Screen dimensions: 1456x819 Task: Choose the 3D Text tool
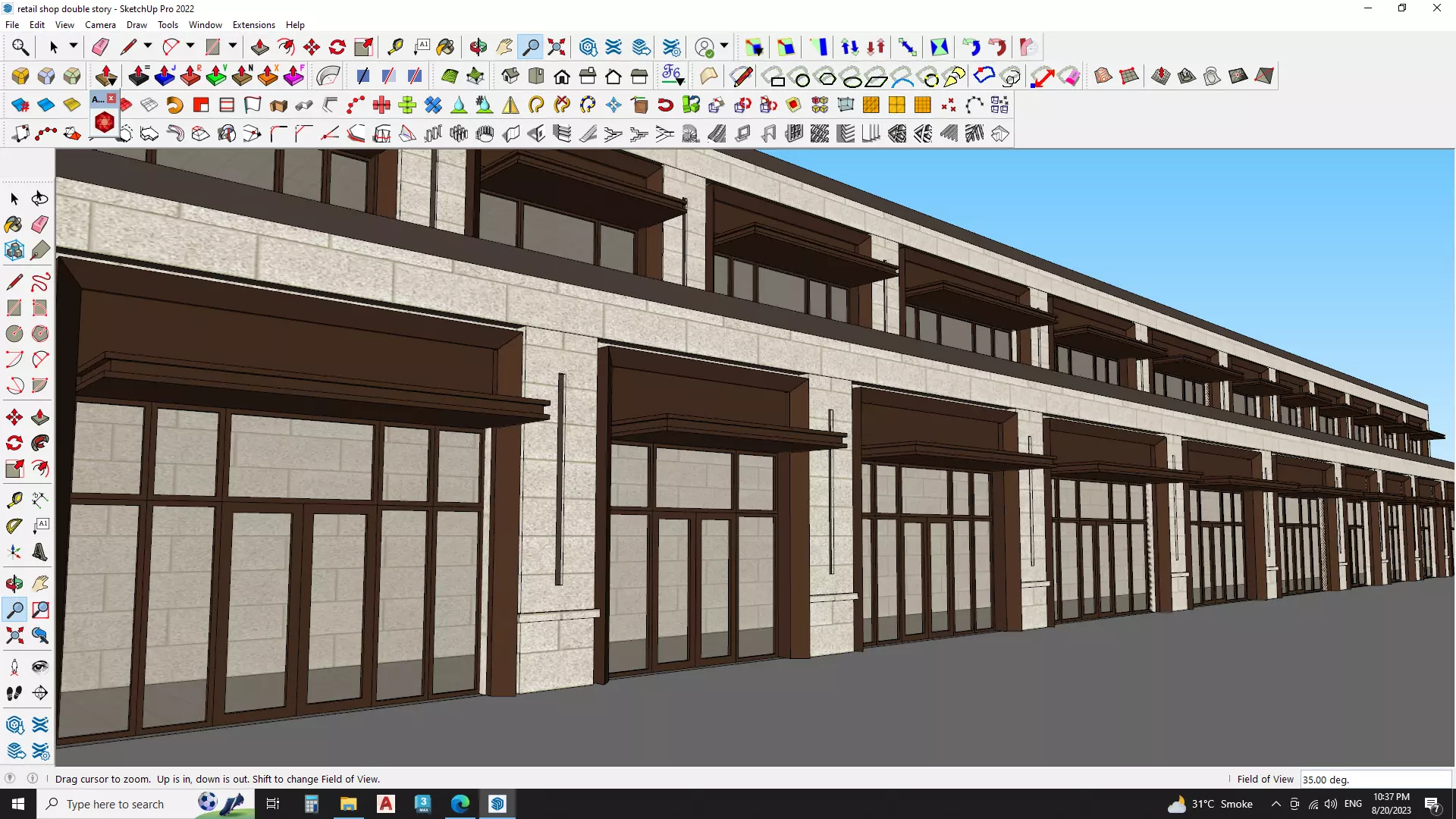(40, 553)
